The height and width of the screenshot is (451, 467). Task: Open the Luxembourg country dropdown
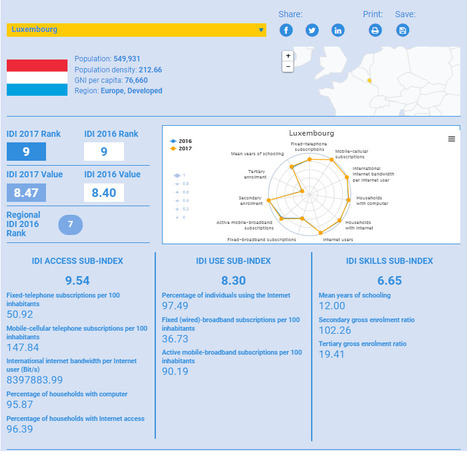pos(136,30)
